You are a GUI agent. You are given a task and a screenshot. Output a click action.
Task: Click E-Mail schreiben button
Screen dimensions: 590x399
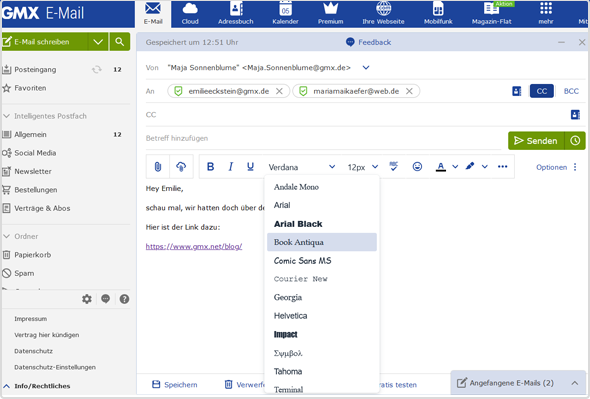click(45, 42)
